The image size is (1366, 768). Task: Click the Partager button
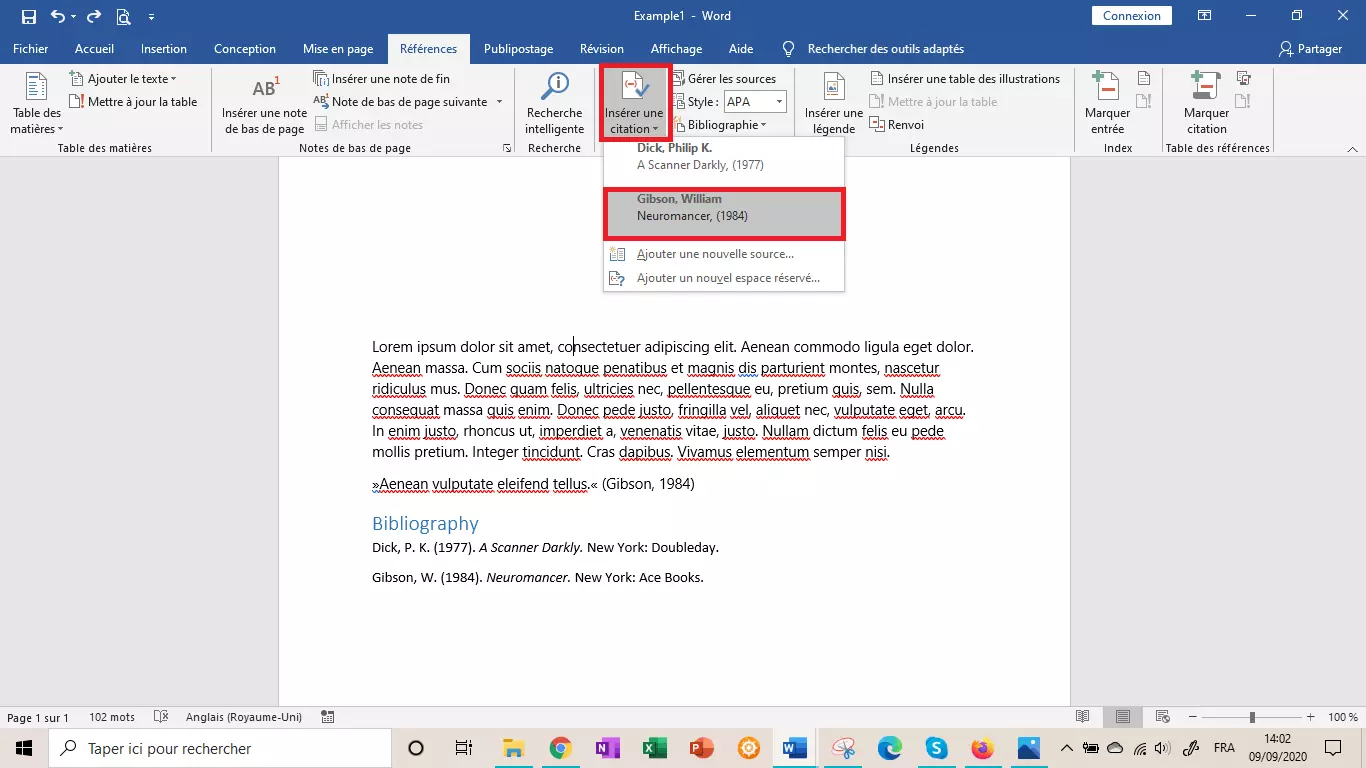[x=1310, y=48]
